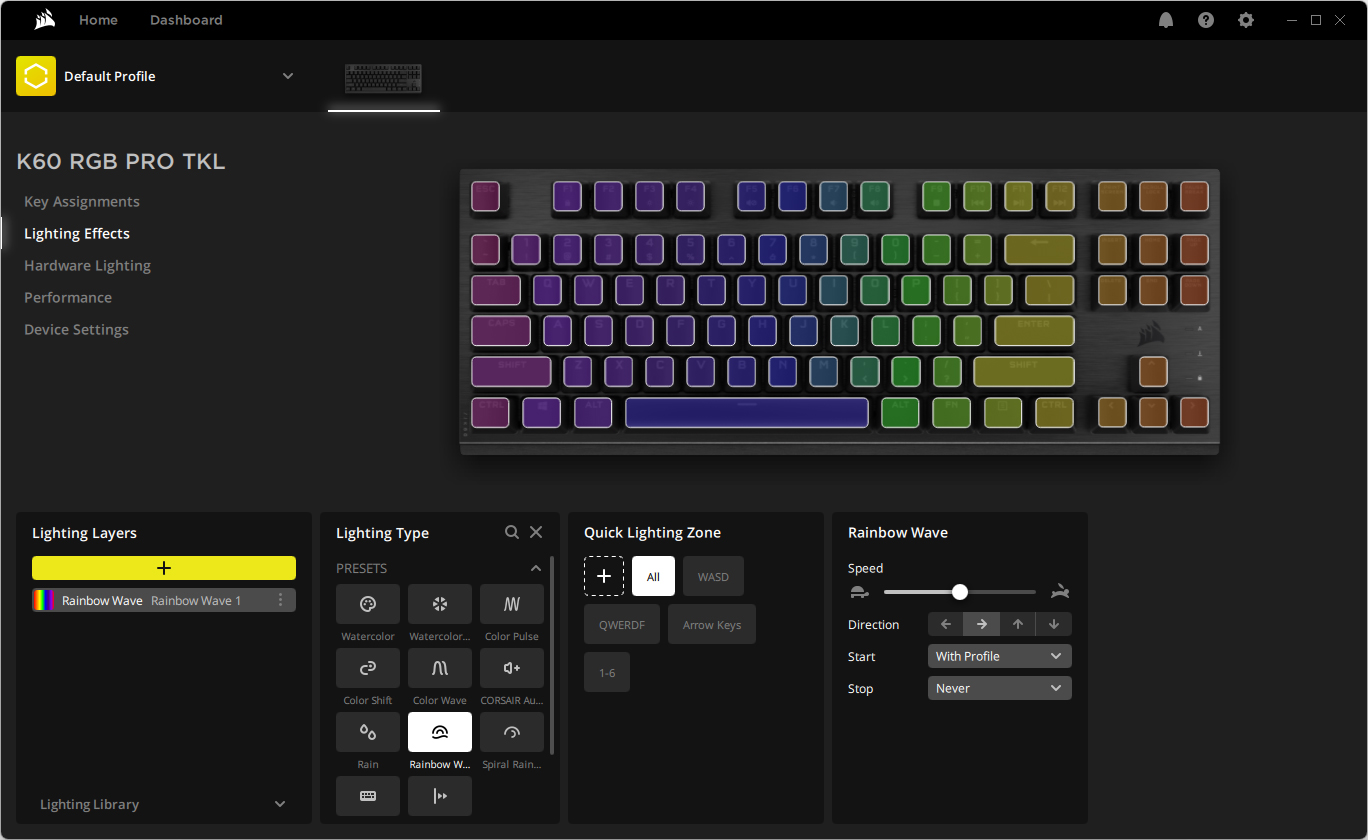Select the CAPS key on the keyboard
This screenshot has width=1368, height=840.
pos(501,331)
